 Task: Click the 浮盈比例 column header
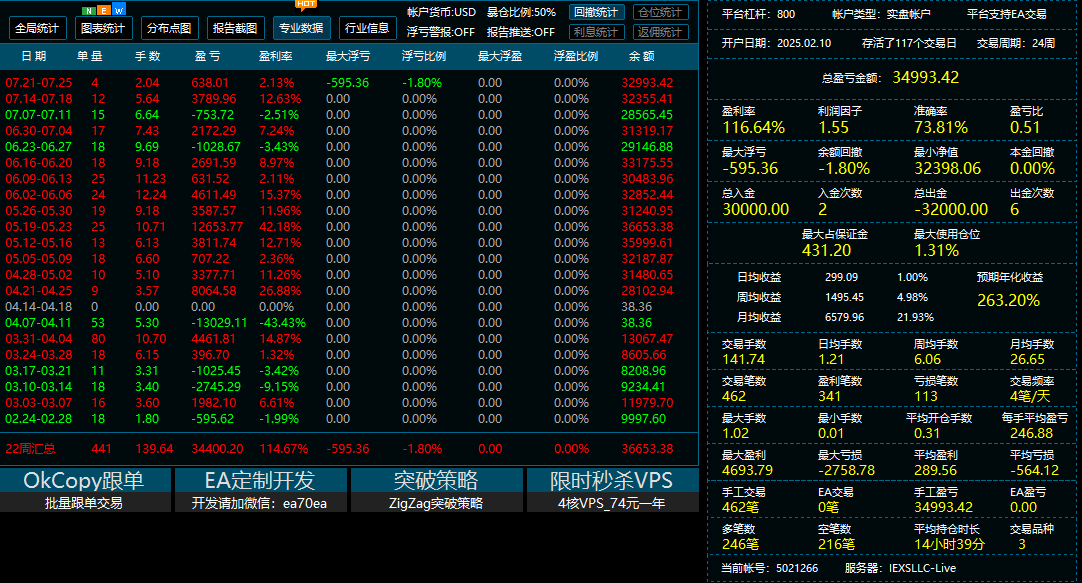click(576, 57)
